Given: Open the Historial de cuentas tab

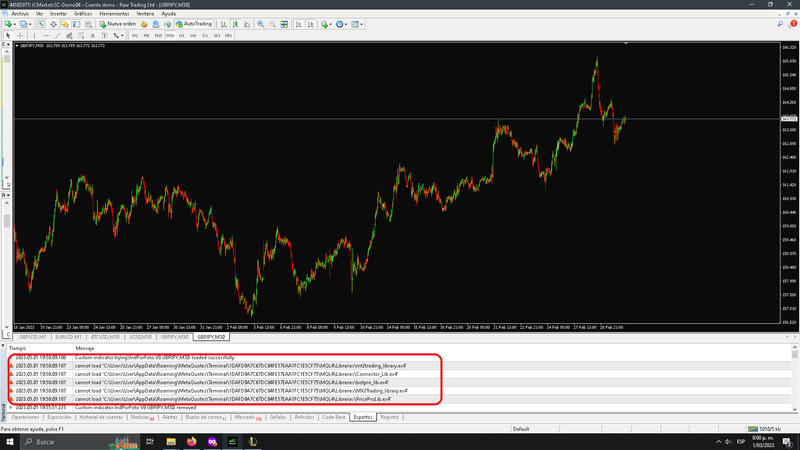Looking at the screenshot, I should [x=101, y=417].
